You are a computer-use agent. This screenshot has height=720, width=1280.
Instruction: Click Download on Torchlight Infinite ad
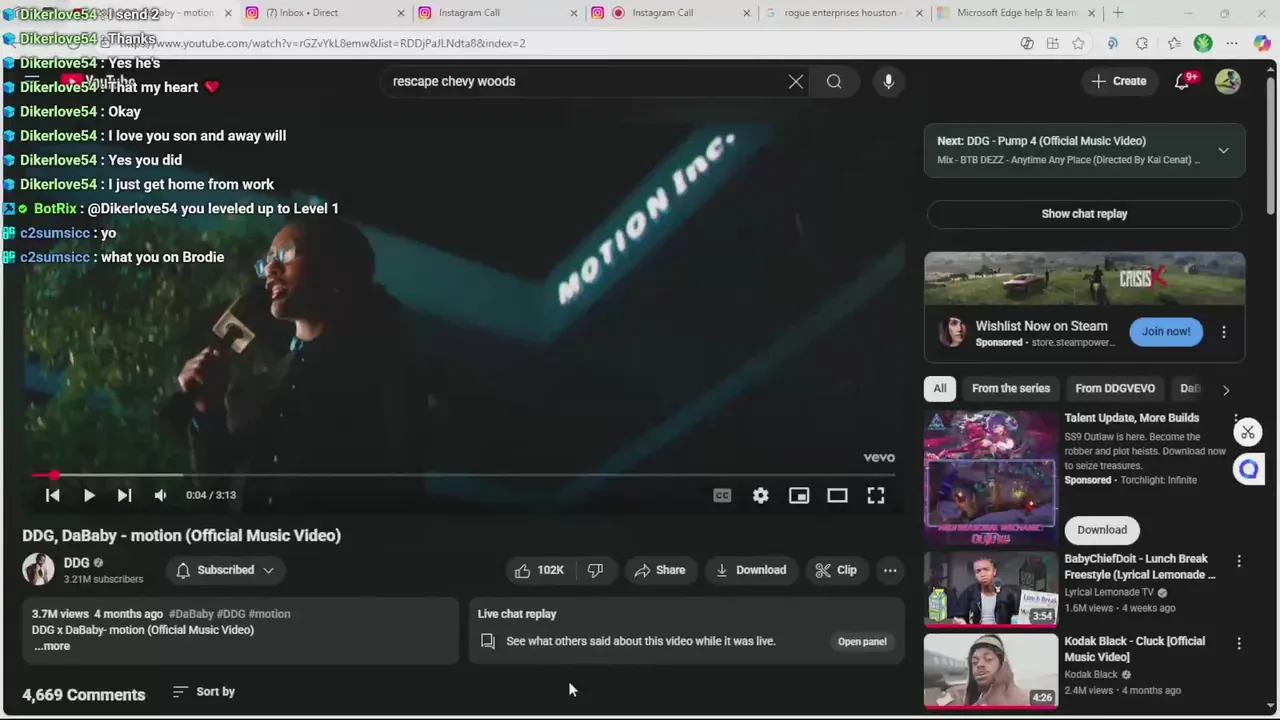(1102, 530)
